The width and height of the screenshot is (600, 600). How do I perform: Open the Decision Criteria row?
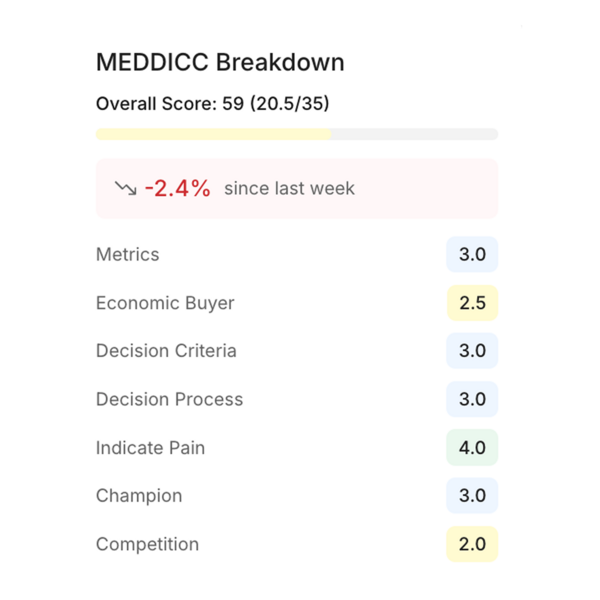166,351
